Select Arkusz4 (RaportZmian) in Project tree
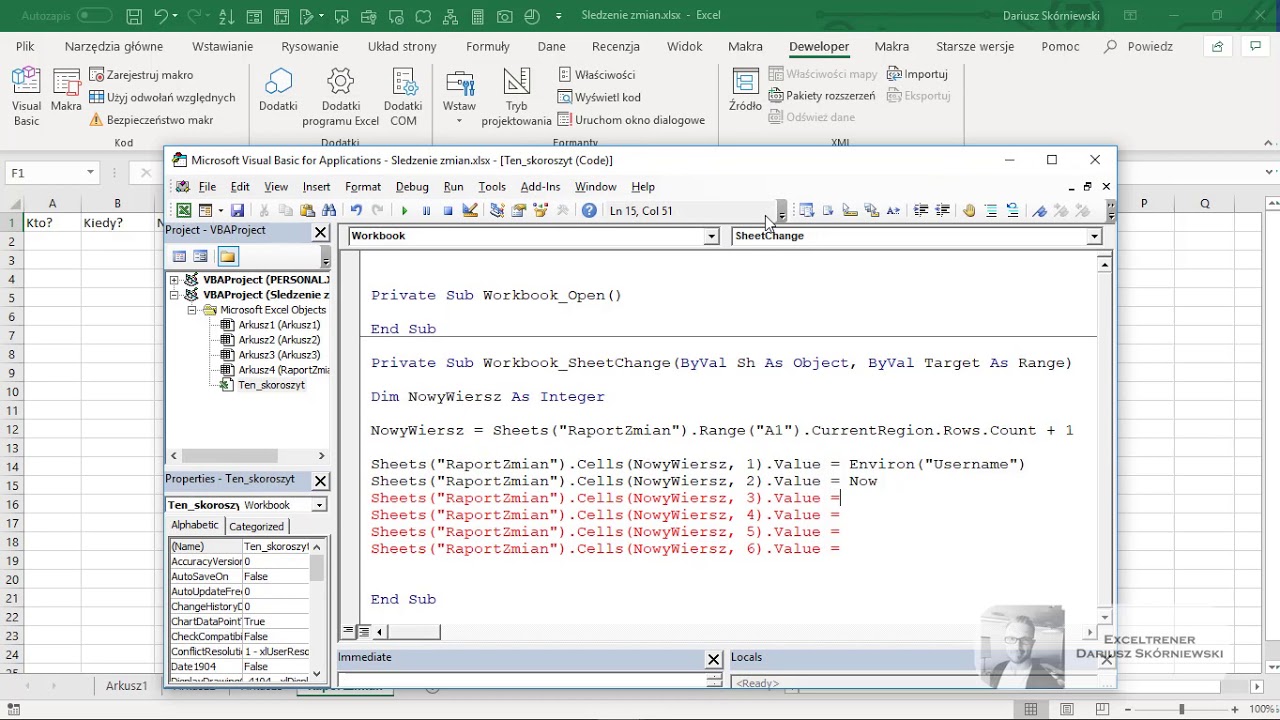 point(274,370)
